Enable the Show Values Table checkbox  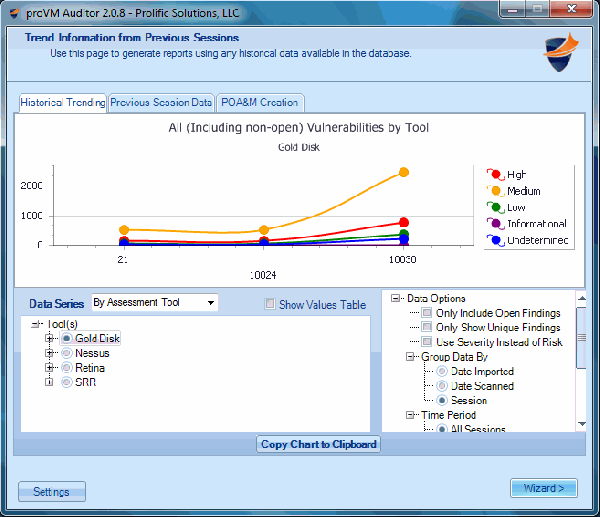coord(270,304)
